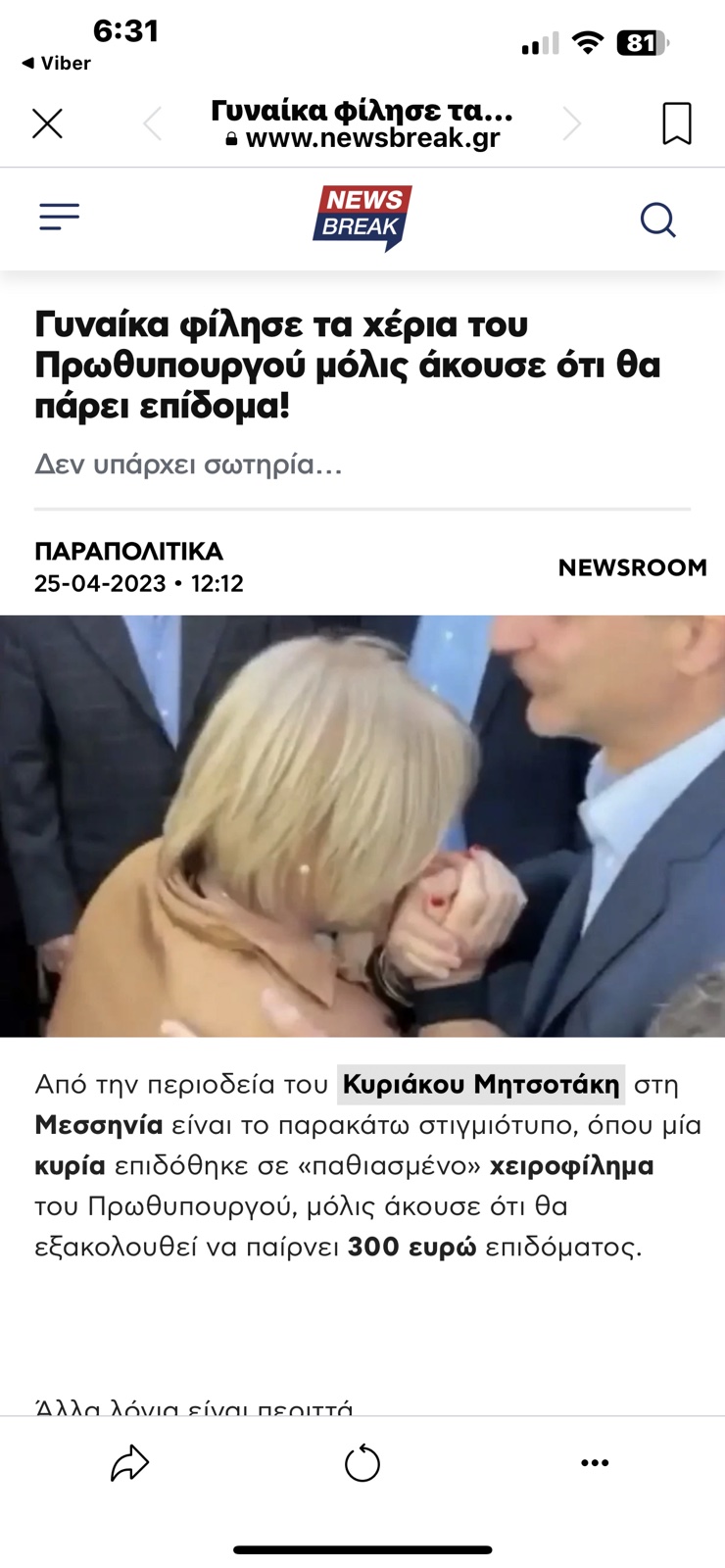Open the hamburger menu

59,217
